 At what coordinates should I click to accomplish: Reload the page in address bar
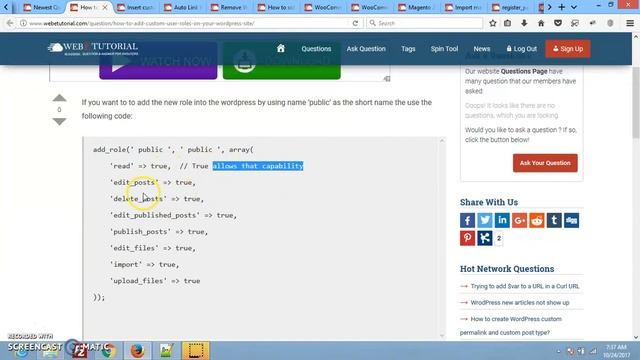(355, 23)
